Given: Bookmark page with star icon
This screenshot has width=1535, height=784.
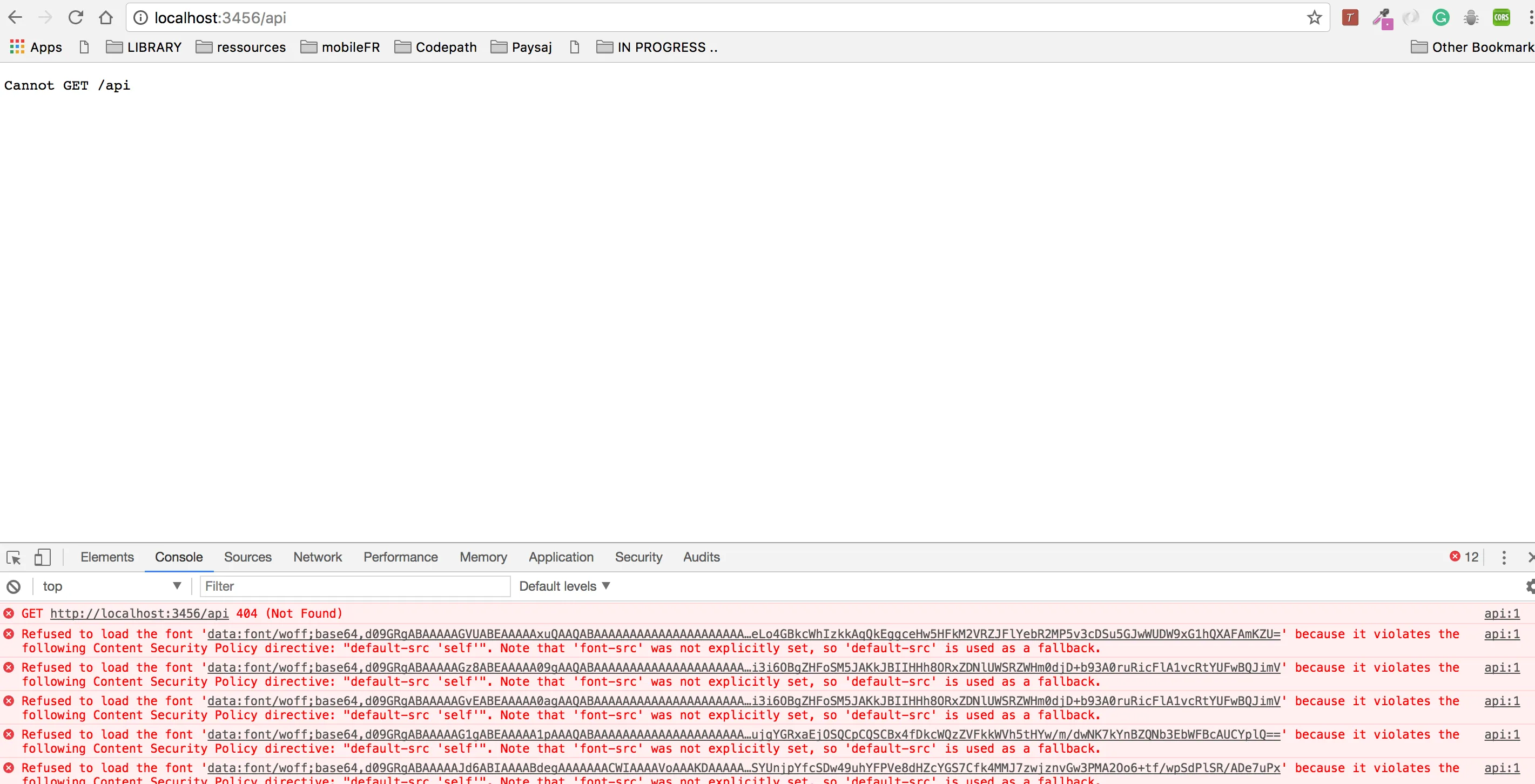Looking at the screenshot, I should click(1314, 18).
